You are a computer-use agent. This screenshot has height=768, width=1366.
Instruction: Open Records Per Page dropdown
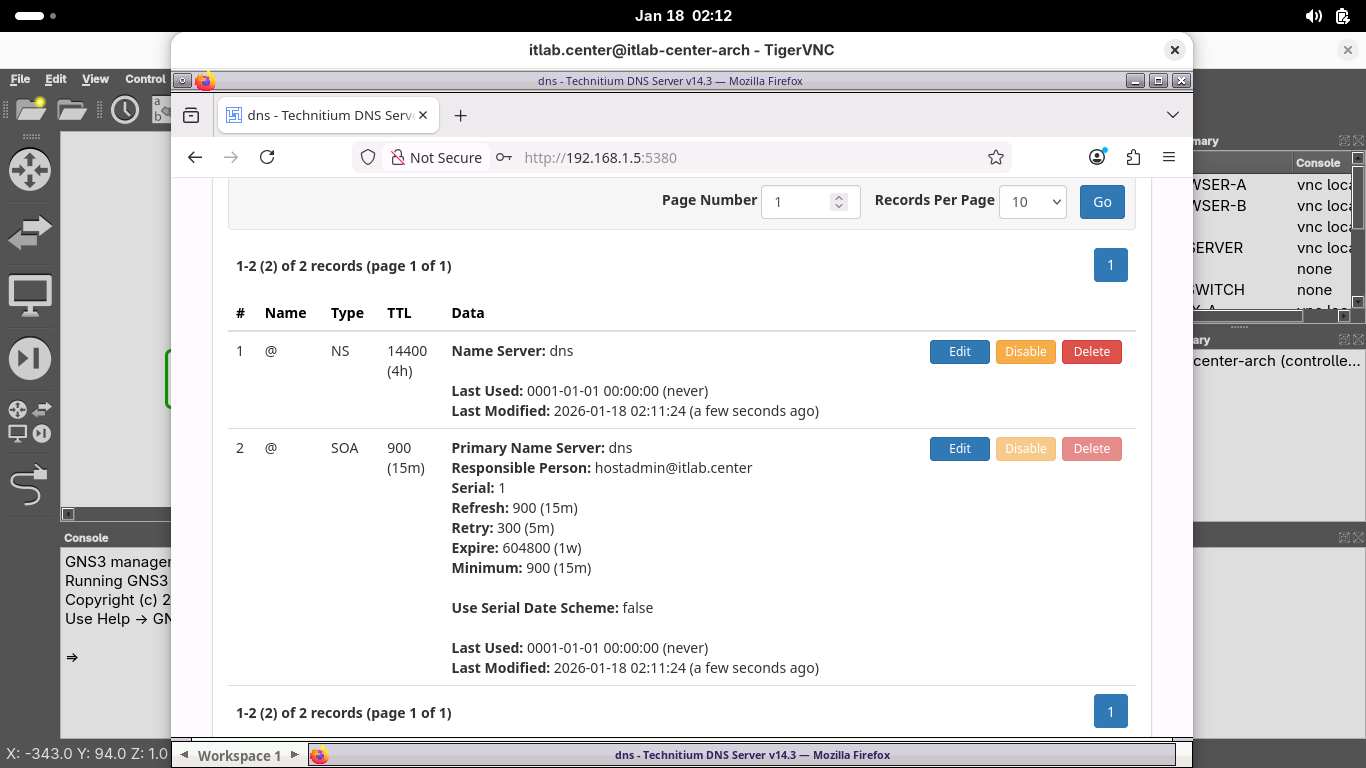1032,201
